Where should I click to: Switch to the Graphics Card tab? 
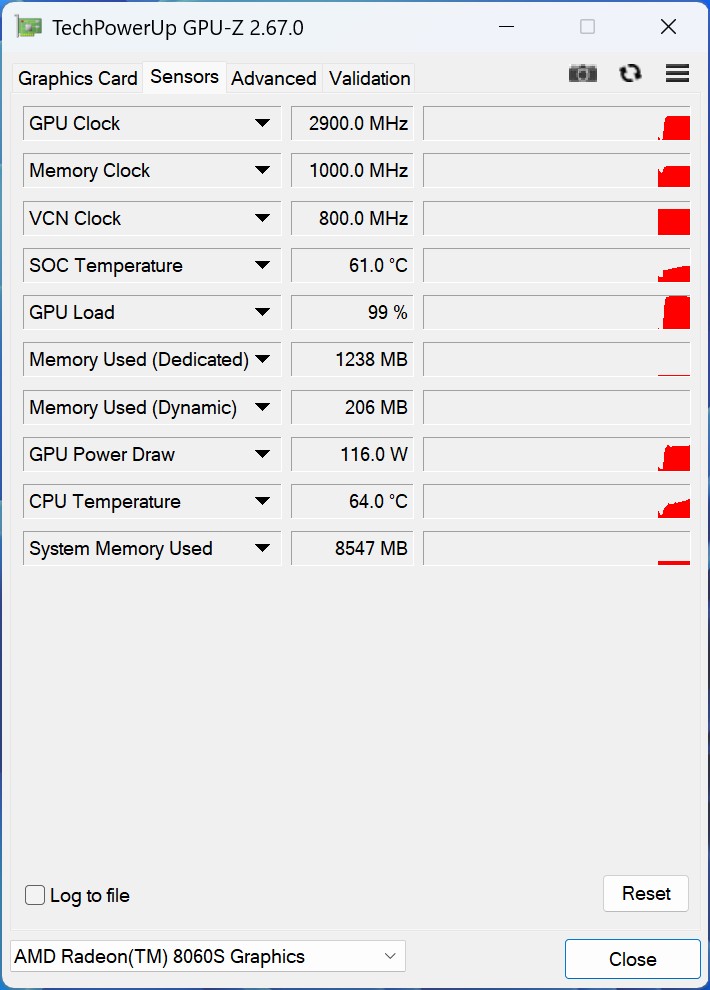(x=78, y=78)
